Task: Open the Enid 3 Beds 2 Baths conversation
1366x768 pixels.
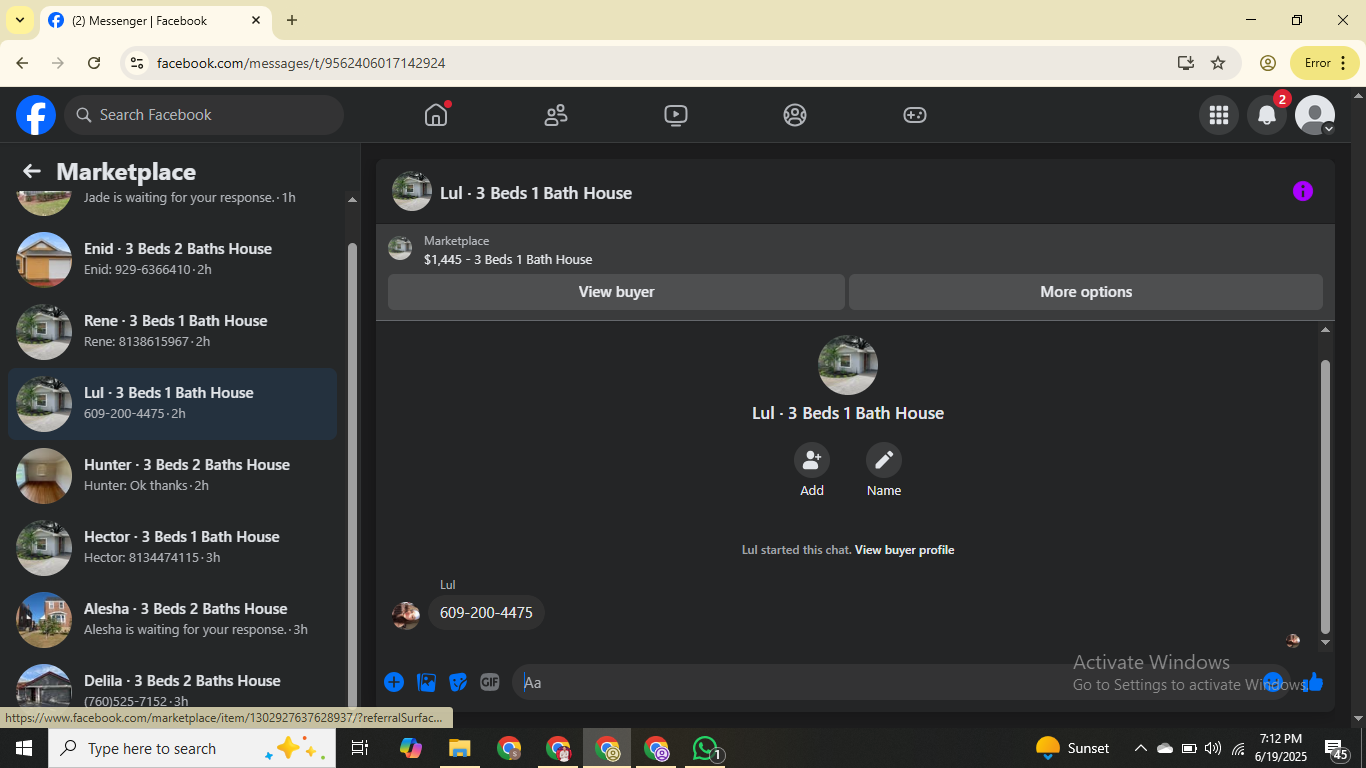Action: point(173,260)
